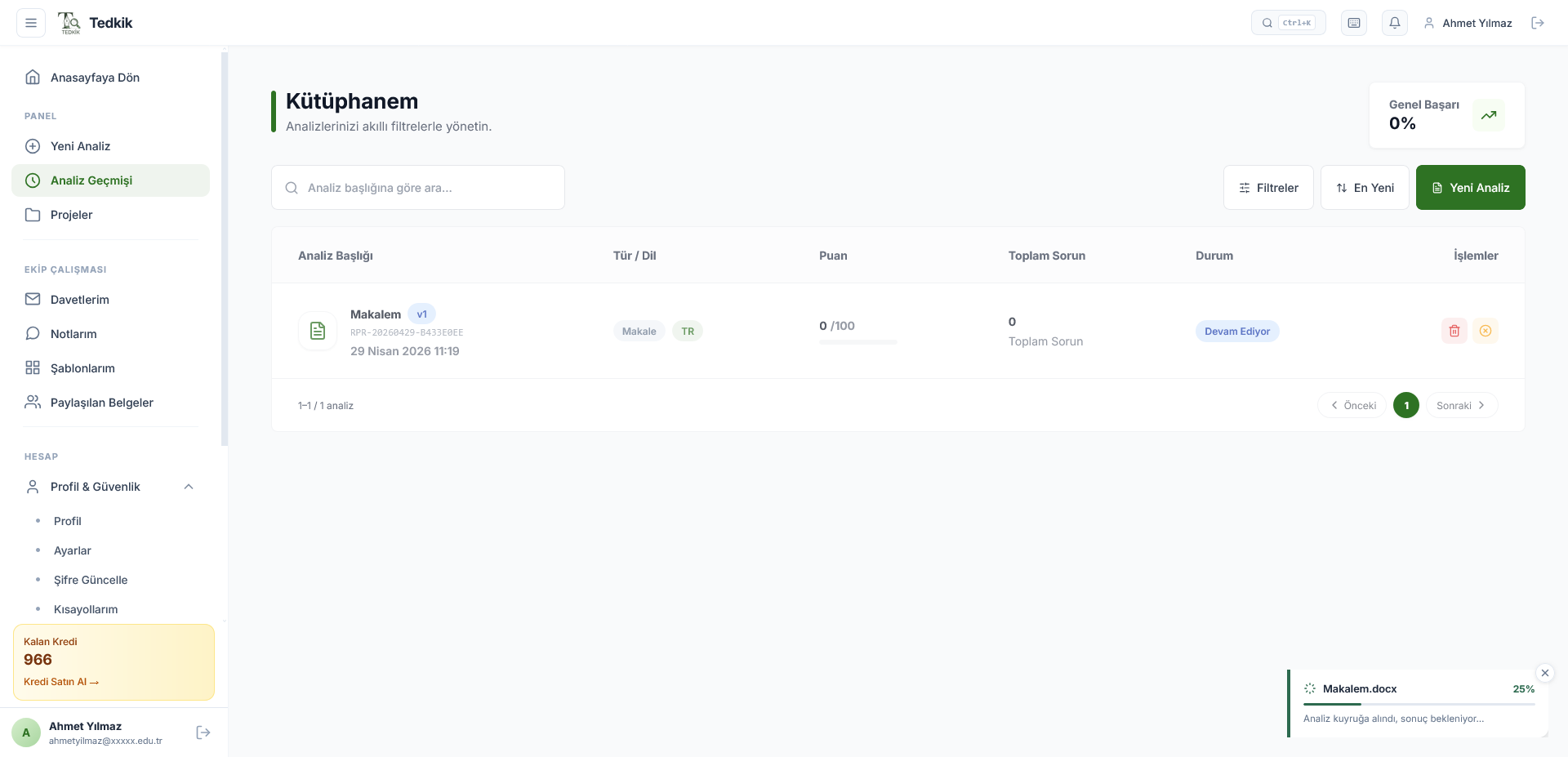Image resolution: width=1568 pixels, height=757 pixels.
Task: Open the notifications bell
Action: [x=1395, y=23]
